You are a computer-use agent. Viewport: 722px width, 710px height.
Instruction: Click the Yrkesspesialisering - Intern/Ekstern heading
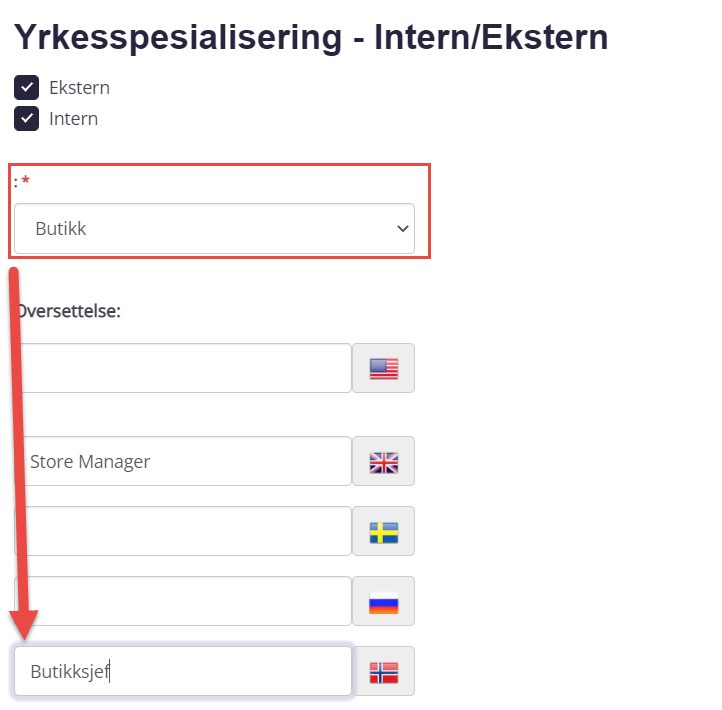pos(311,37)
